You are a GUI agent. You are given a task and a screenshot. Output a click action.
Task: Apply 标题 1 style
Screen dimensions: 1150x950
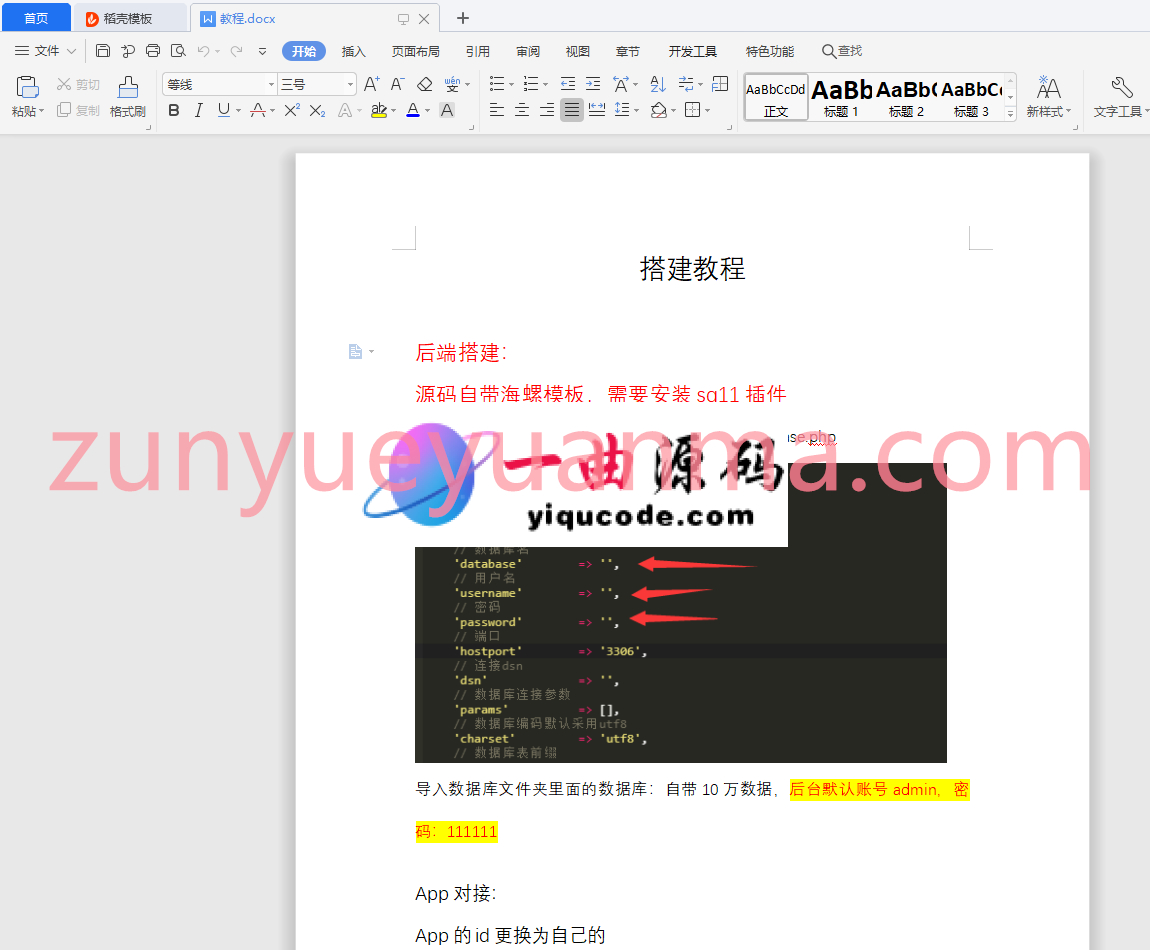pyautogui.click(x=841, y=97)
